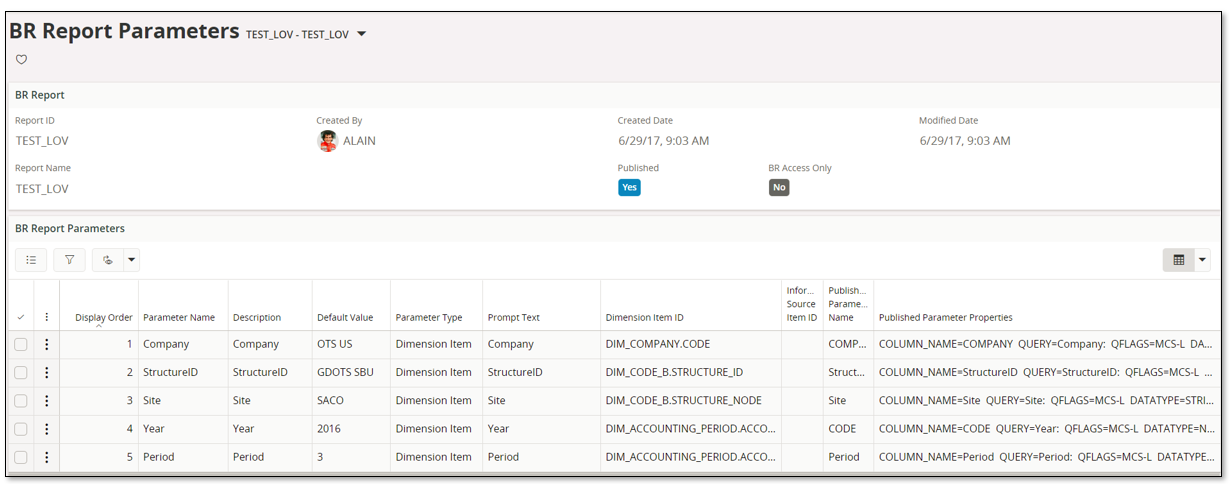Click the Parameter Name column header
This screenshot has height=484, width=1230.
point(179,317)
